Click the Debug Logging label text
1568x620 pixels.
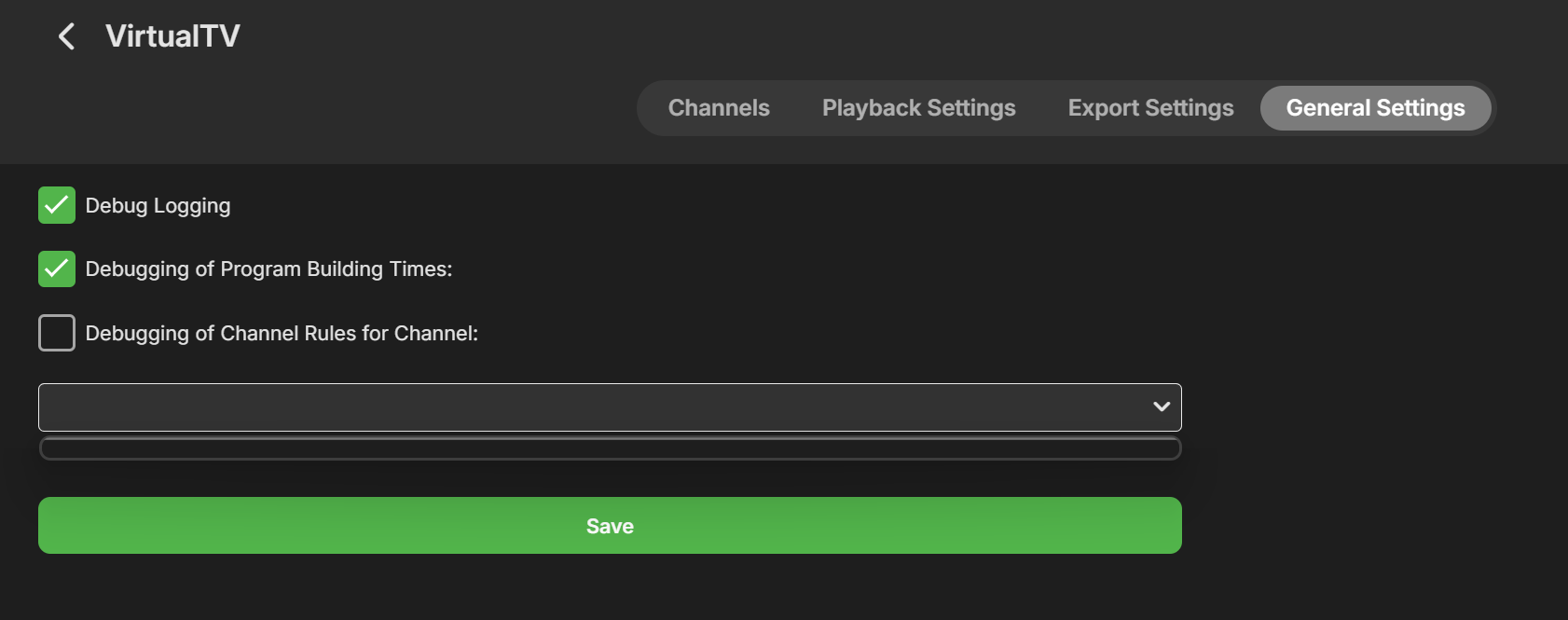pos(158,206)
